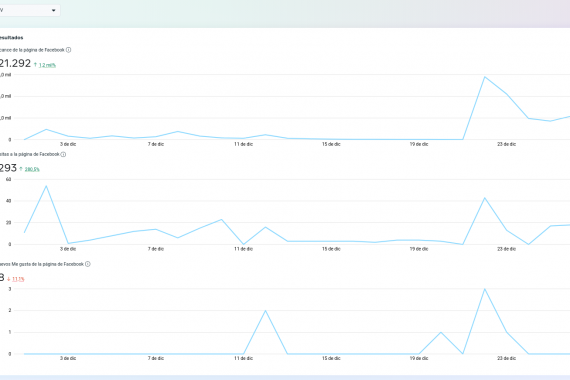This screenshot has height=380, width=570.
Task: Click the 19 de dic label on visits chart
Action: (x=419, y=249)
